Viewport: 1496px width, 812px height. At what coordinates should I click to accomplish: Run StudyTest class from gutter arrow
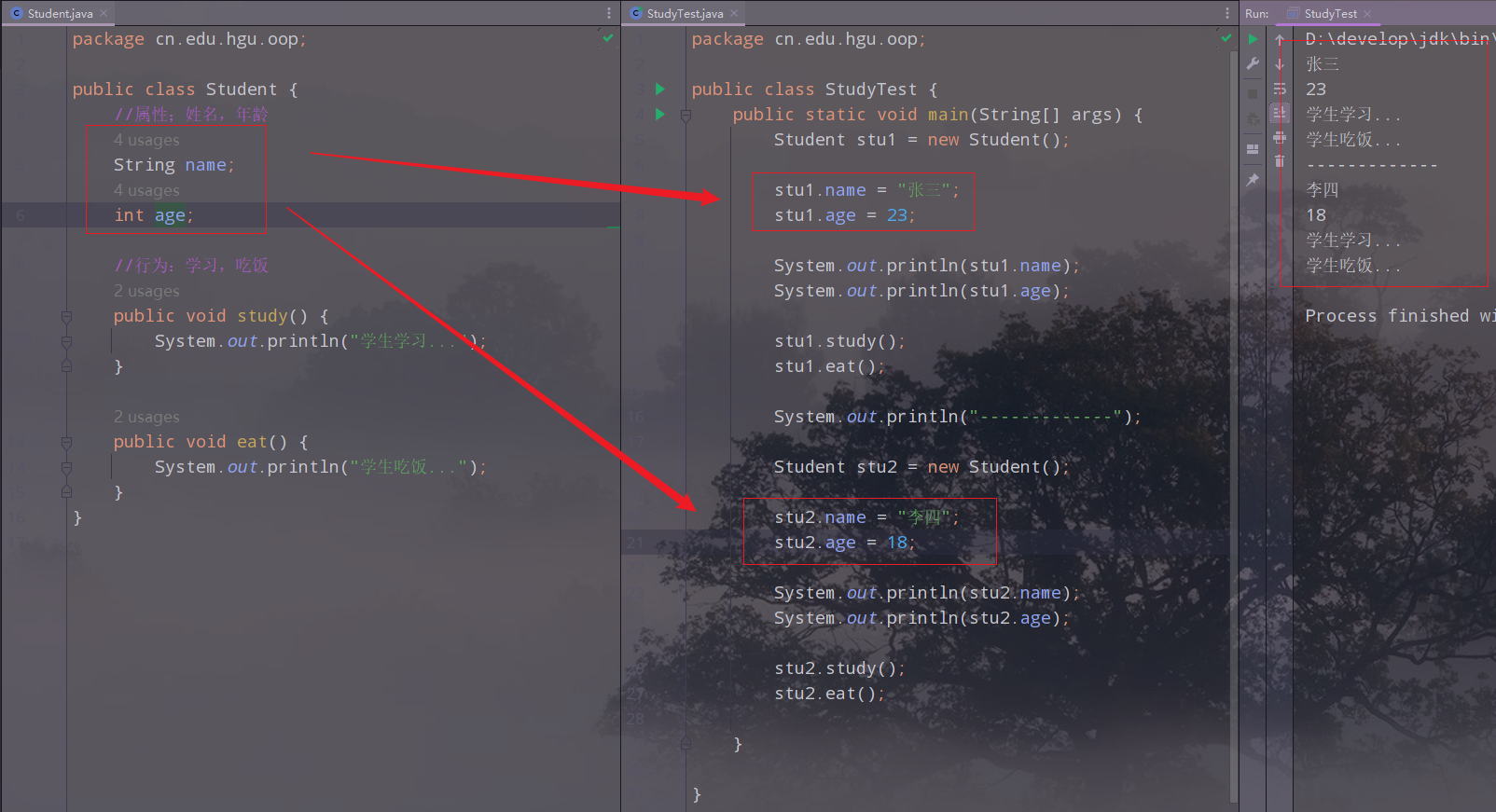660,89
